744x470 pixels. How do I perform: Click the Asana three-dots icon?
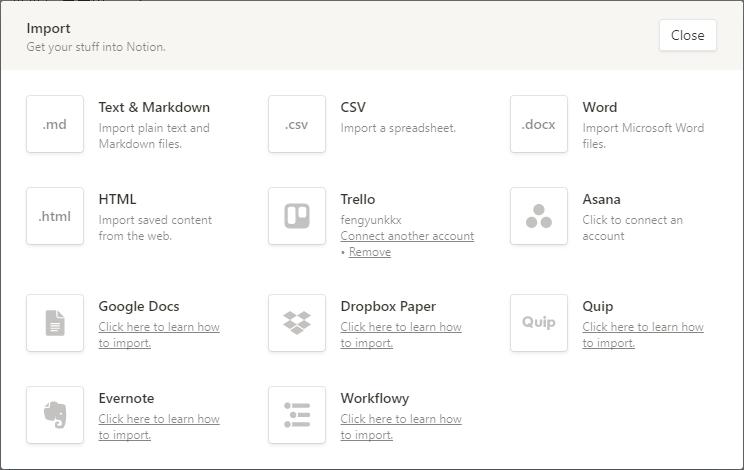[539, 216]
